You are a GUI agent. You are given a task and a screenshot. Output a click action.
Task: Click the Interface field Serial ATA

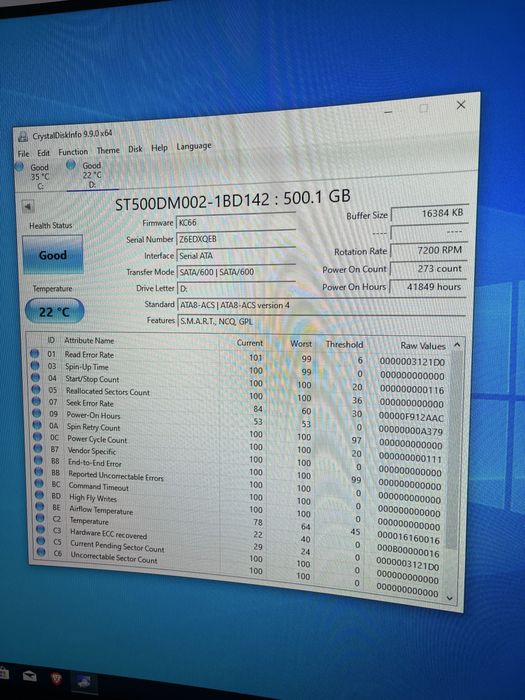[236, 256]
